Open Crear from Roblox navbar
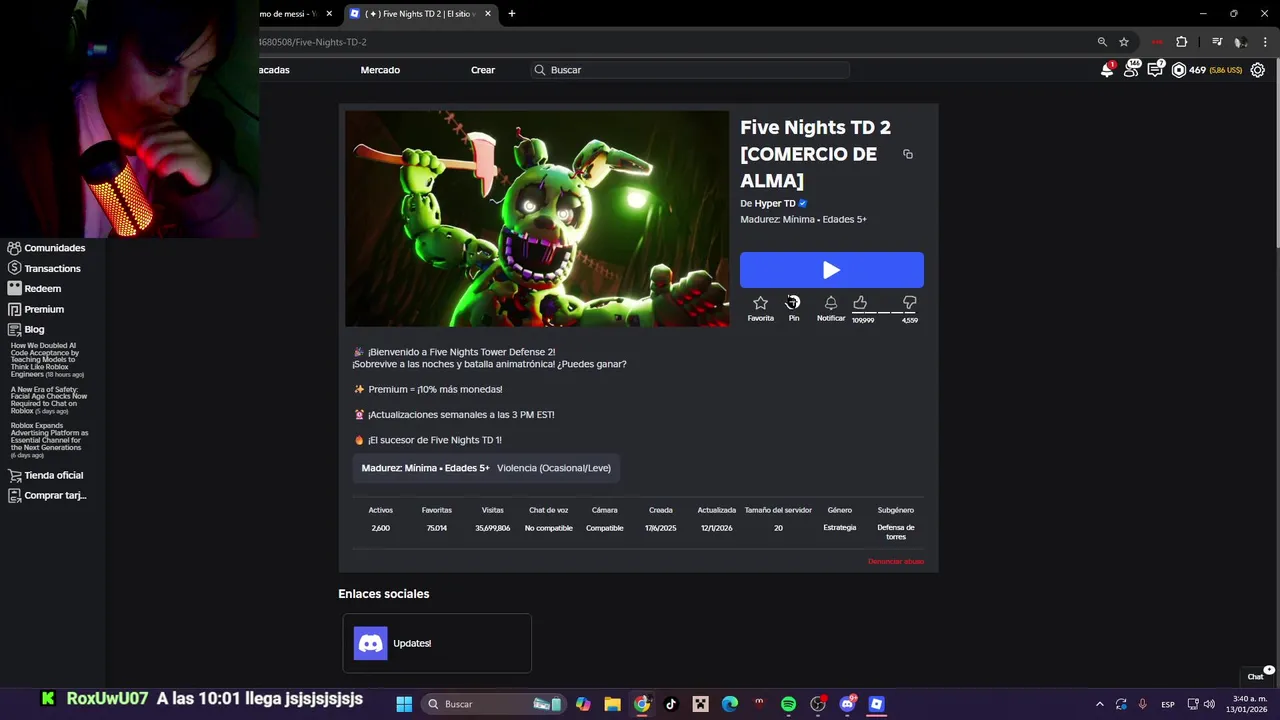The height and width of the screenshot is (720, 1280). (x=483, y=70)
